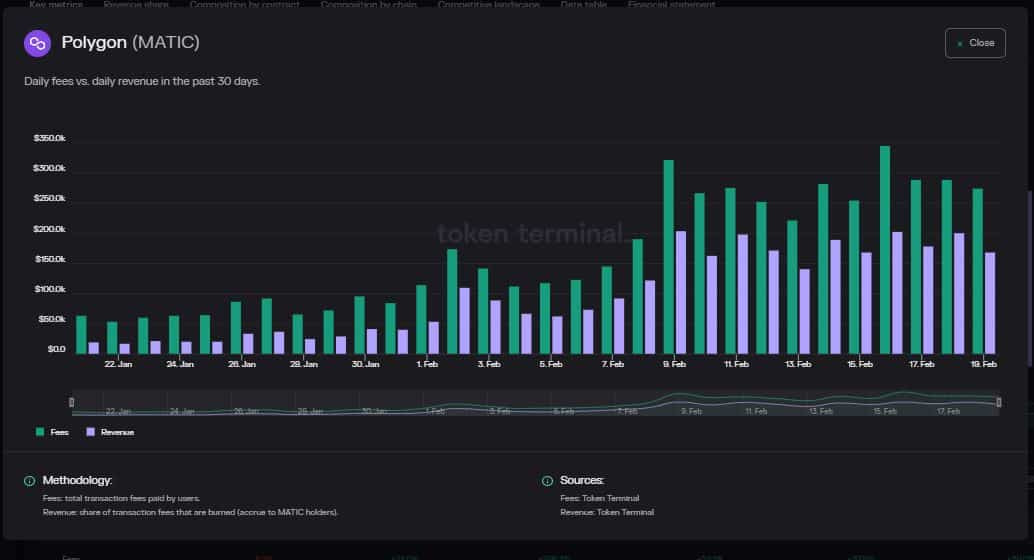Image resolution: width=1034 pixels, height=560 pixels.
Task: Click the Methodology info icon
Action: click(x=29, y=481)
